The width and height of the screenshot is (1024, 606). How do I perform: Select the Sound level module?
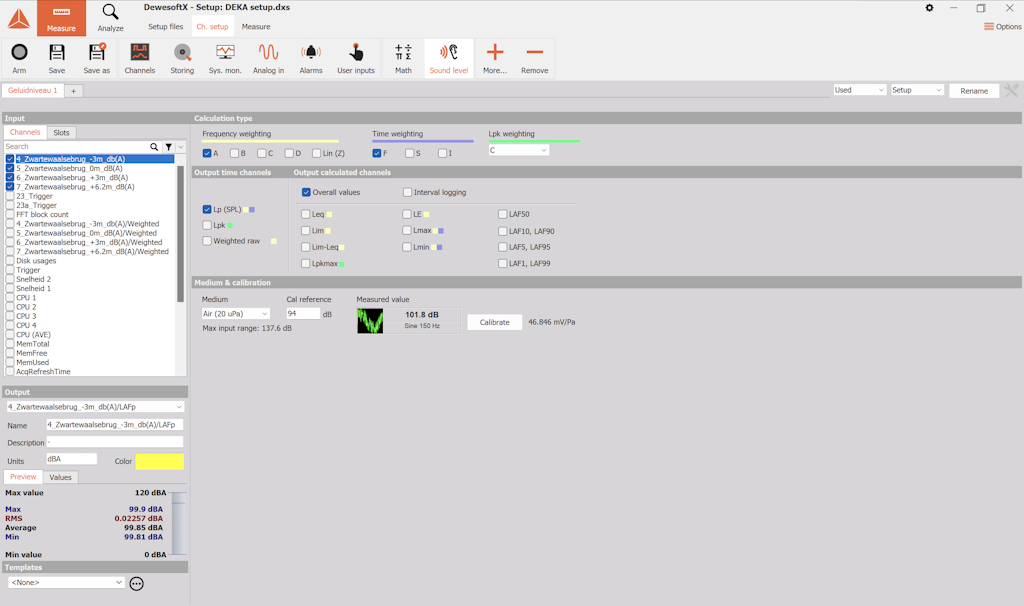click(449, 58)
